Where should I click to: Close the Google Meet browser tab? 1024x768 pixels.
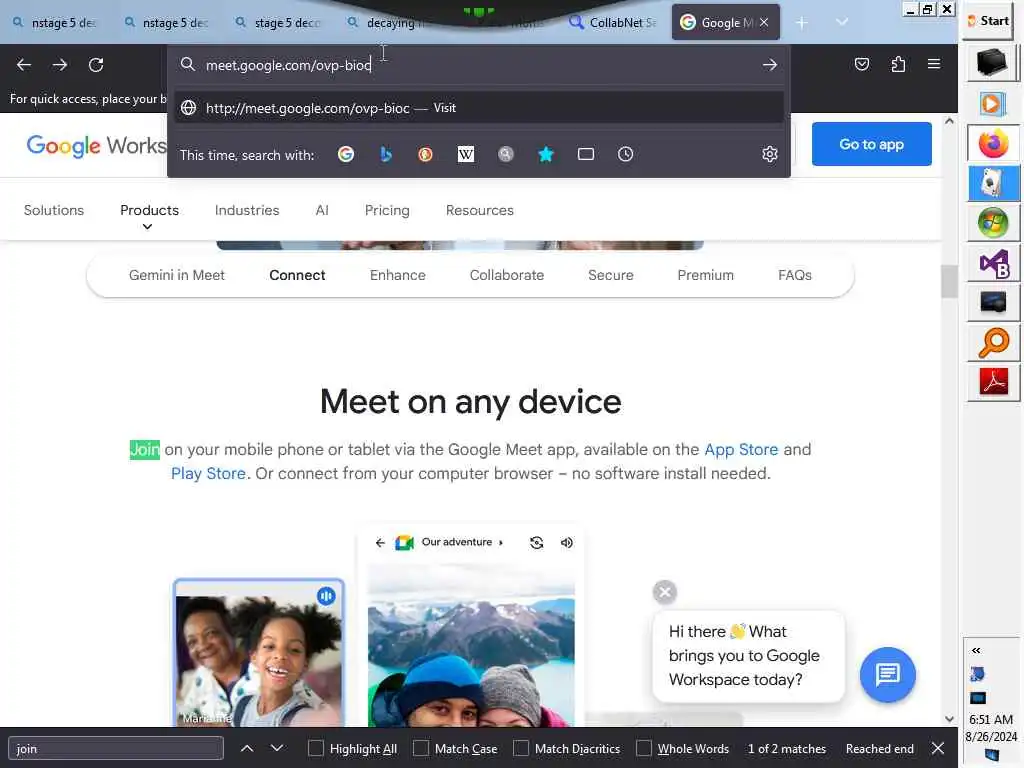pos(764,22)
